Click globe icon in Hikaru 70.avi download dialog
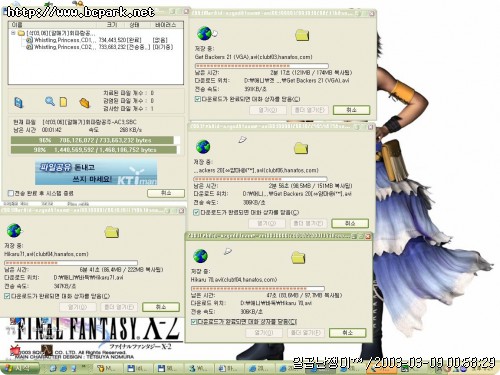This screenshot has height=375, width=500. point(200,256)
